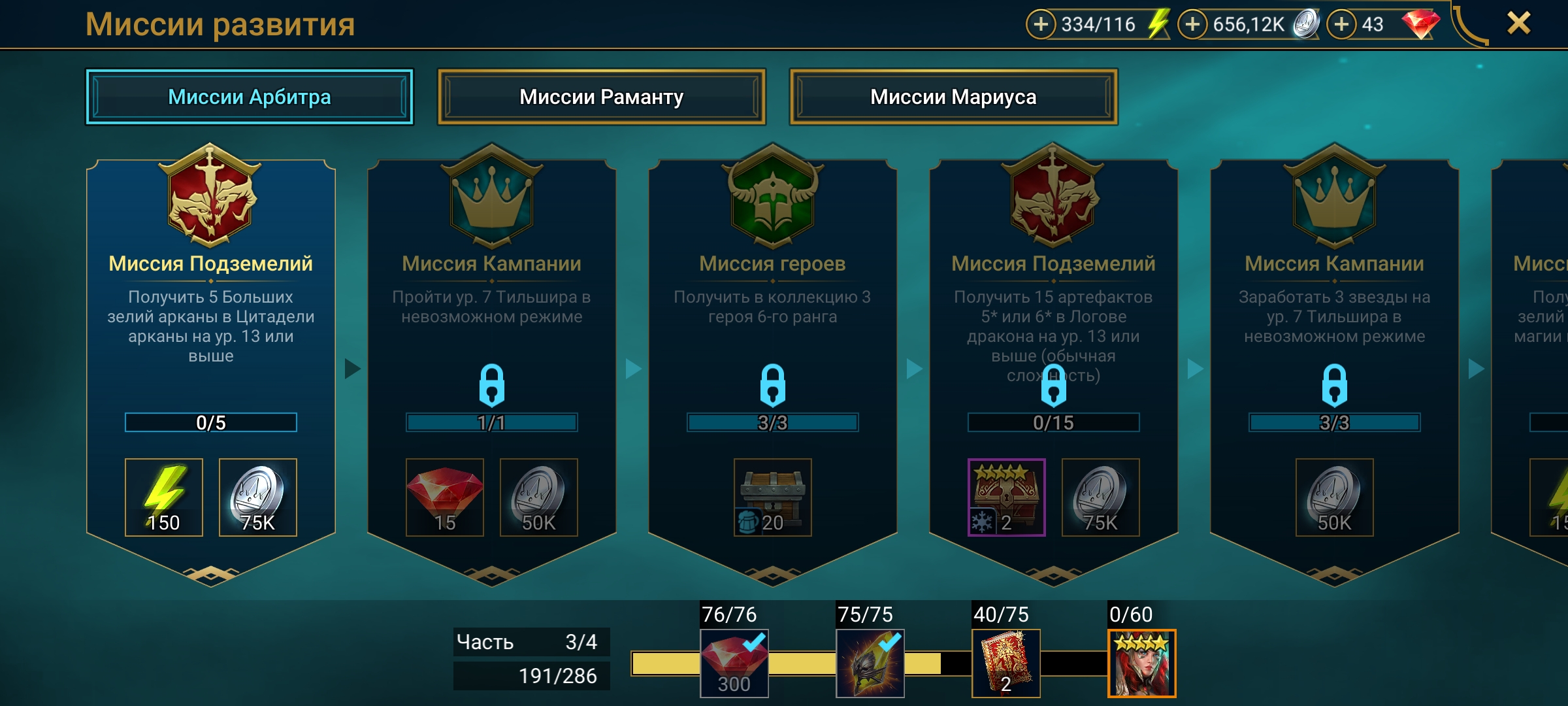Click arrow after the 0/15 dungeon card
The width and height of the screenshot is (1568, 706).
[1195, 369]
